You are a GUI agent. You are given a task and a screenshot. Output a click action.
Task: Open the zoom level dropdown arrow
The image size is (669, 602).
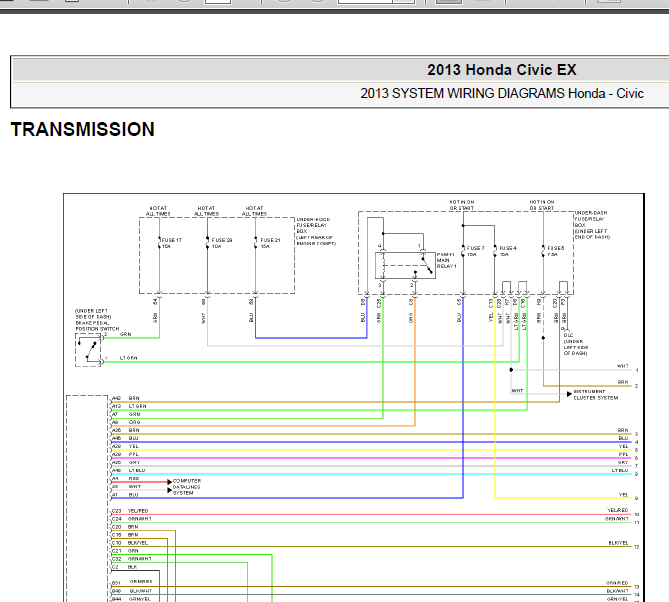404,1
